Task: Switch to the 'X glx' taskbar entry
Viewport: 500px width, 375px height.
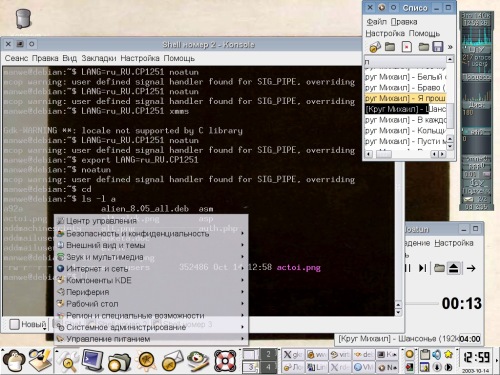Action: 293,355
